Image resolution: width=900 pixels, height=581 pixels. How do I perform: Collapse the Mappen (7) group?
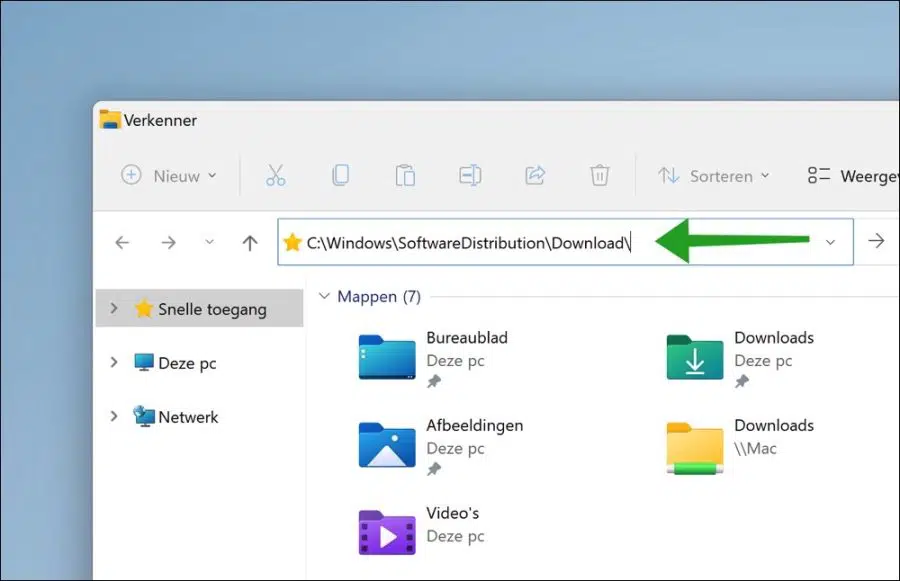(x=324, y=296)
